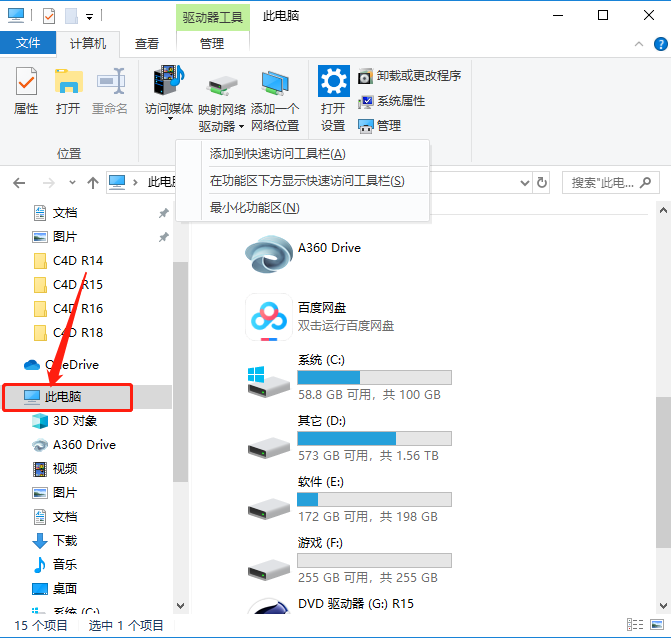The width and height of the screenshot is (671, 638).
Task: Click Add a Network Location (添加一个网络位置) icon
Action: (x=275, y=83)
